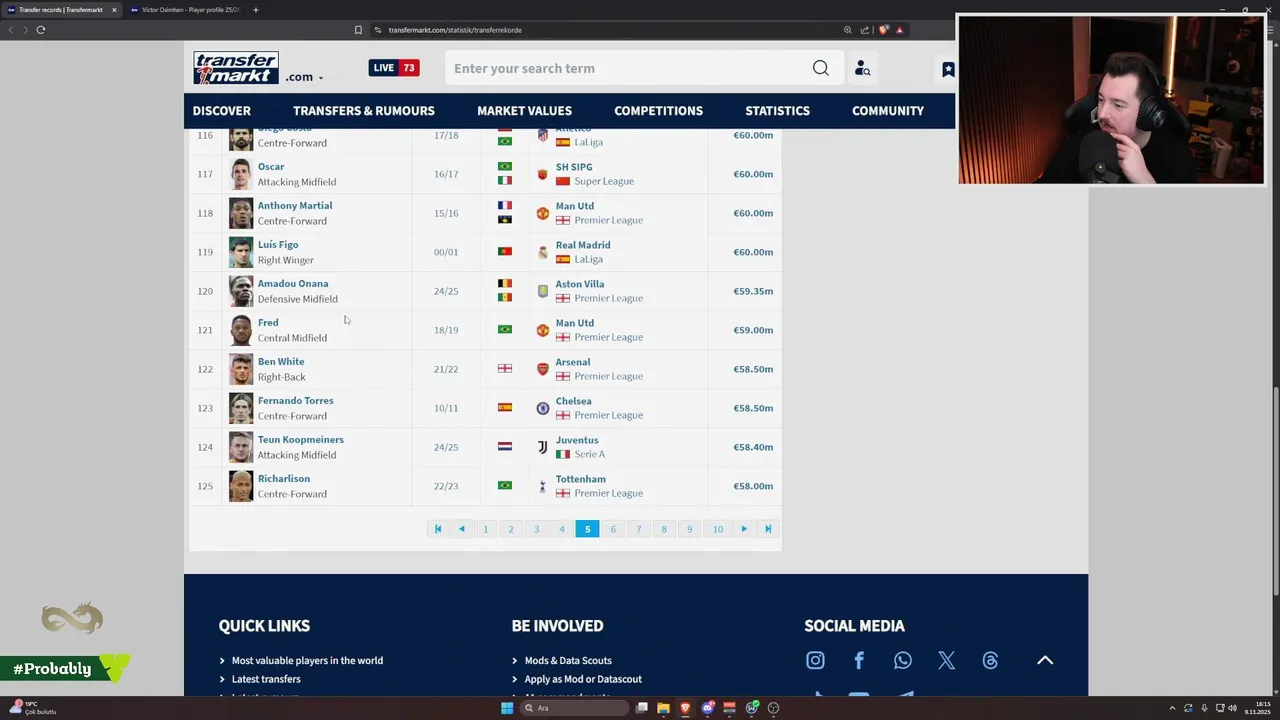The width and height of the screenshot is (1280, 720).
Task: Open the COMMUNITY menu
Action: pos(888,110)
